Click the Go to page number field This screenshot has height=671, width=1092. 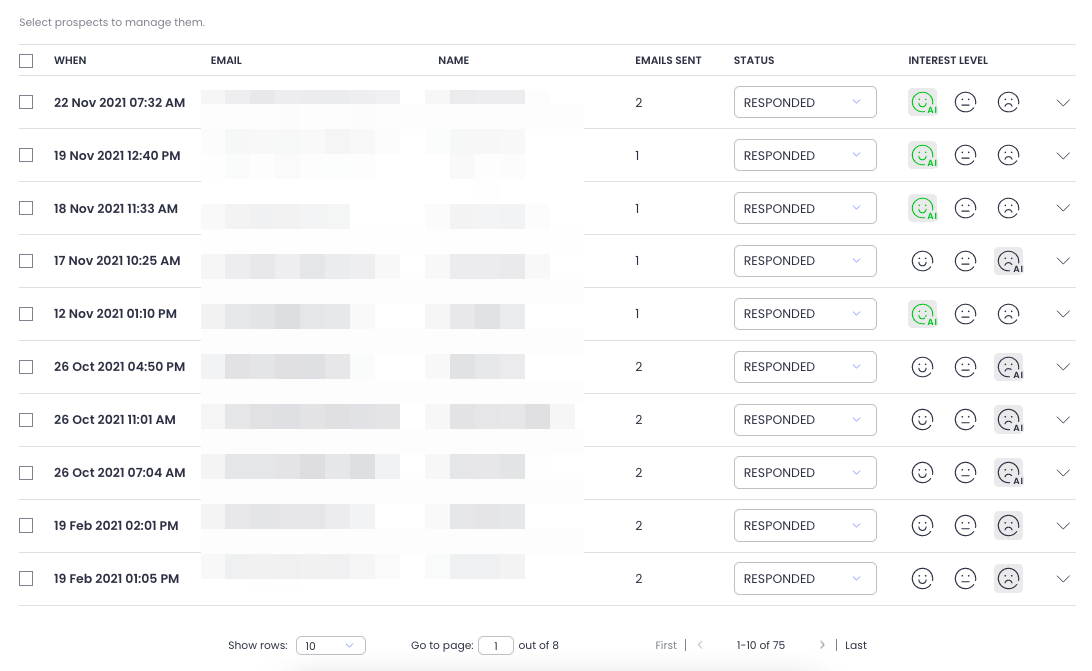point(495,646)
